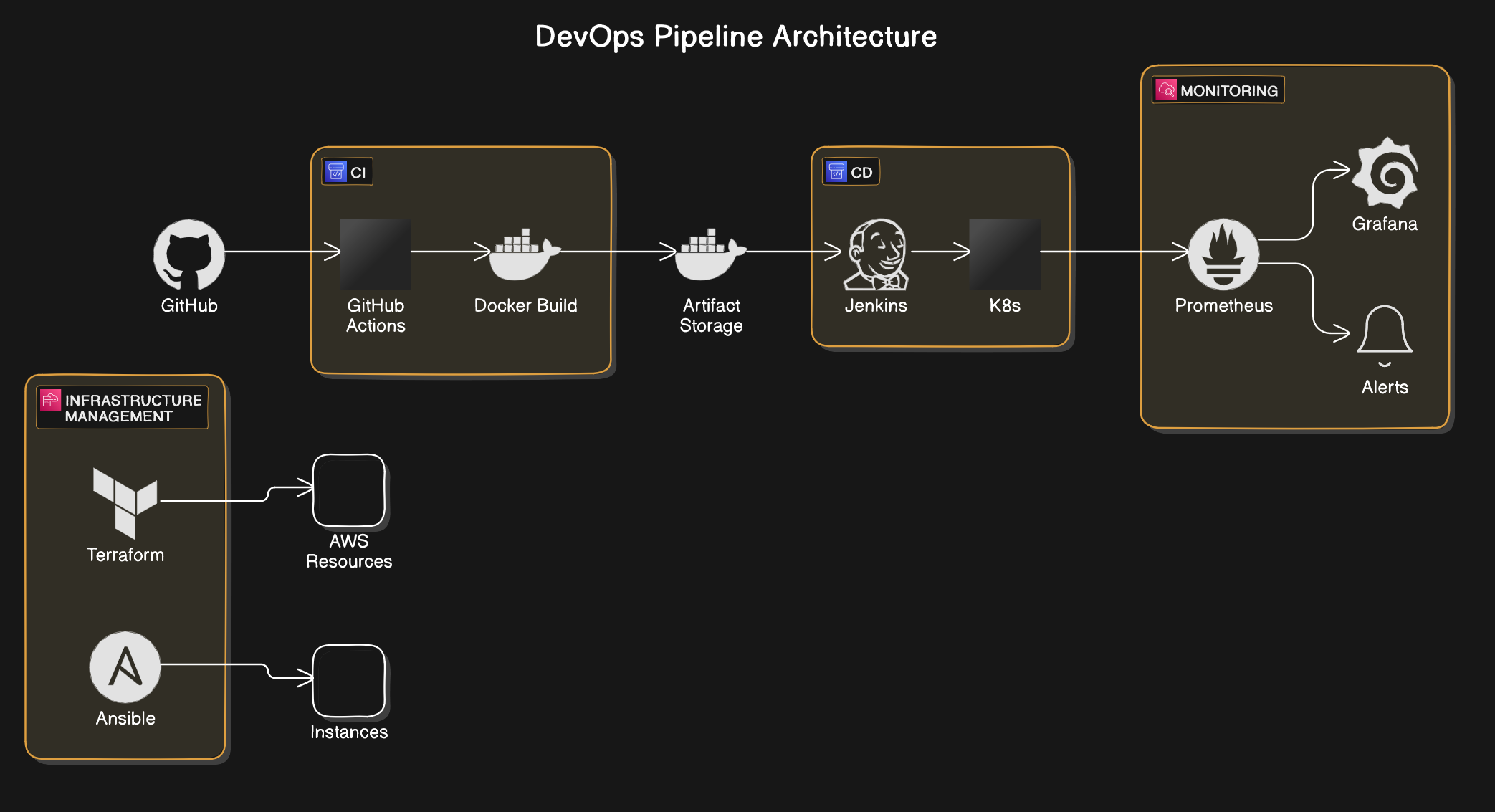
Task: Click the Ansible circle icon
Action: pyautogui.click(x=125, y=667)
